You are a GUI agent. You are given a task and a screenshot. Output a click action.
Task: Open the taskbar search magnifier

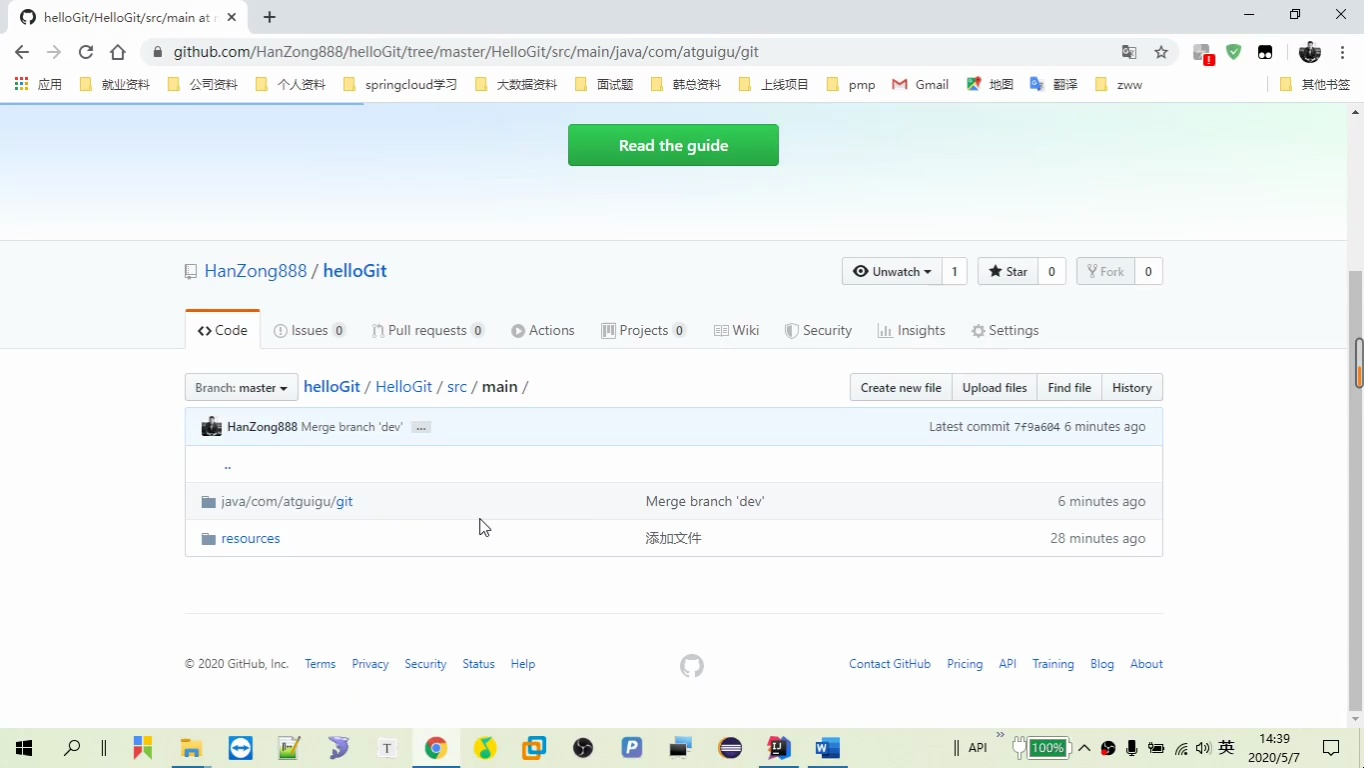(71, 748)
